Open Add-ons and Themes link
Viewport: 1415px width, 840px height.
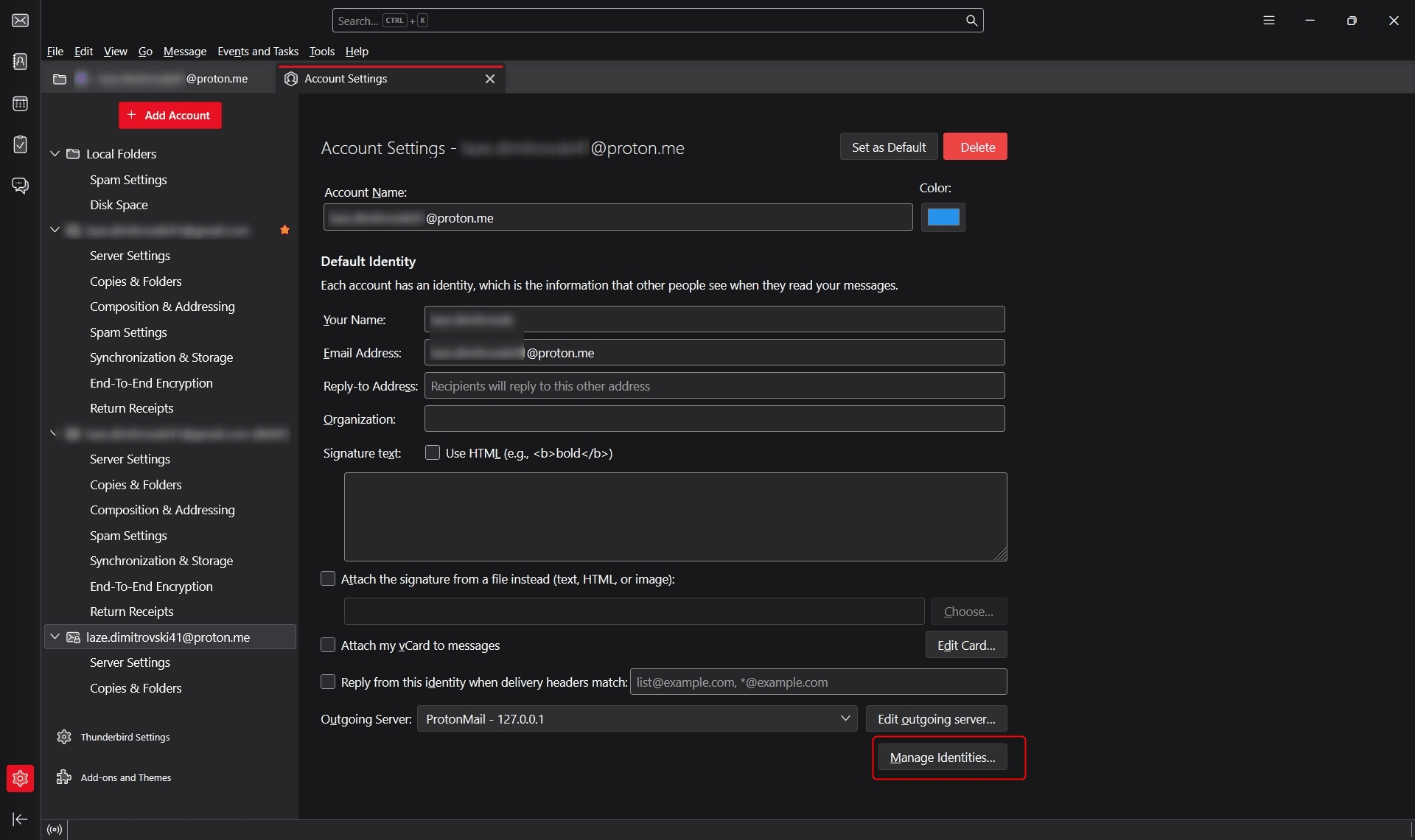coord(126,777)
